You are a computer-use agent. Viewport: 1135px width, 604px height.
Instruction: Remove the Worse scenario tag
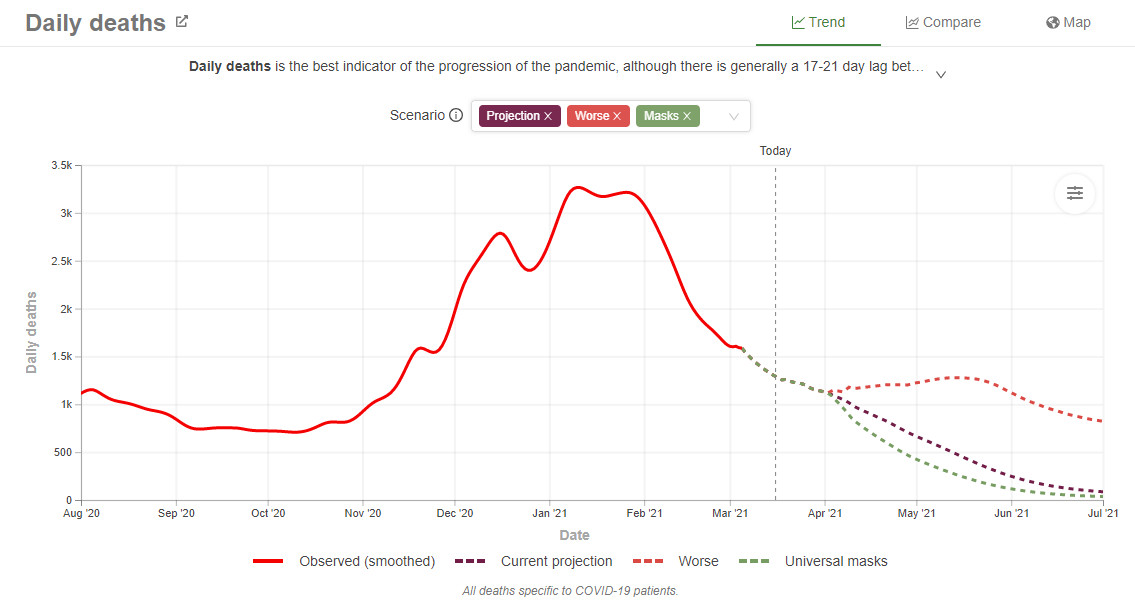[x=617, y=116]
